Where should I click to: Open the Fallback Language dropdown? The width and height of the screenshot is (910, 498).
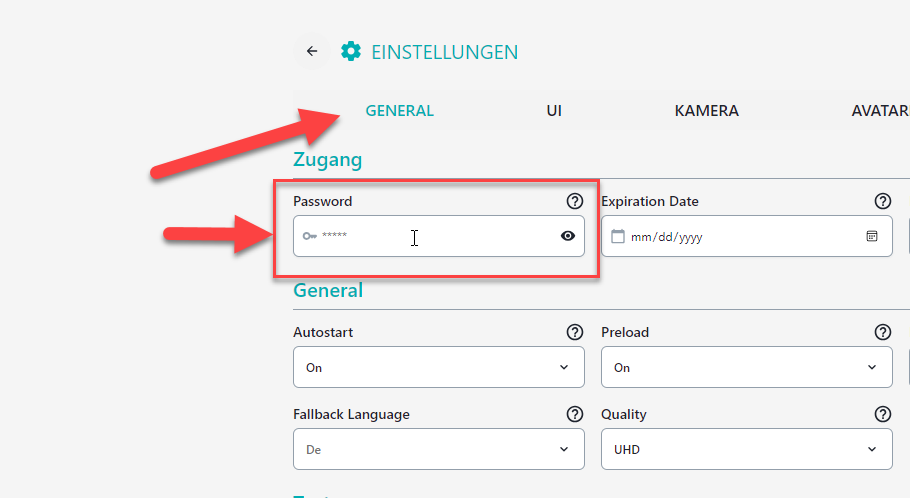pyautogui.click(x=439, y=449)
